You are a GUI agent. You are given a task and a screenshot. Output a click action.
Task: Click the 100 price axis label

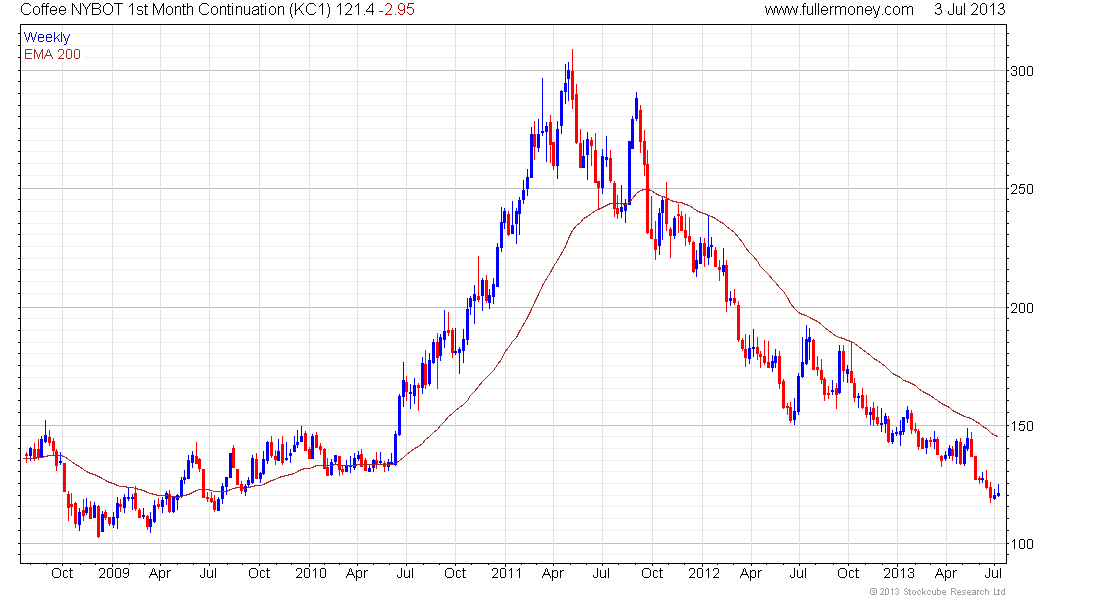coord(1023,544)
